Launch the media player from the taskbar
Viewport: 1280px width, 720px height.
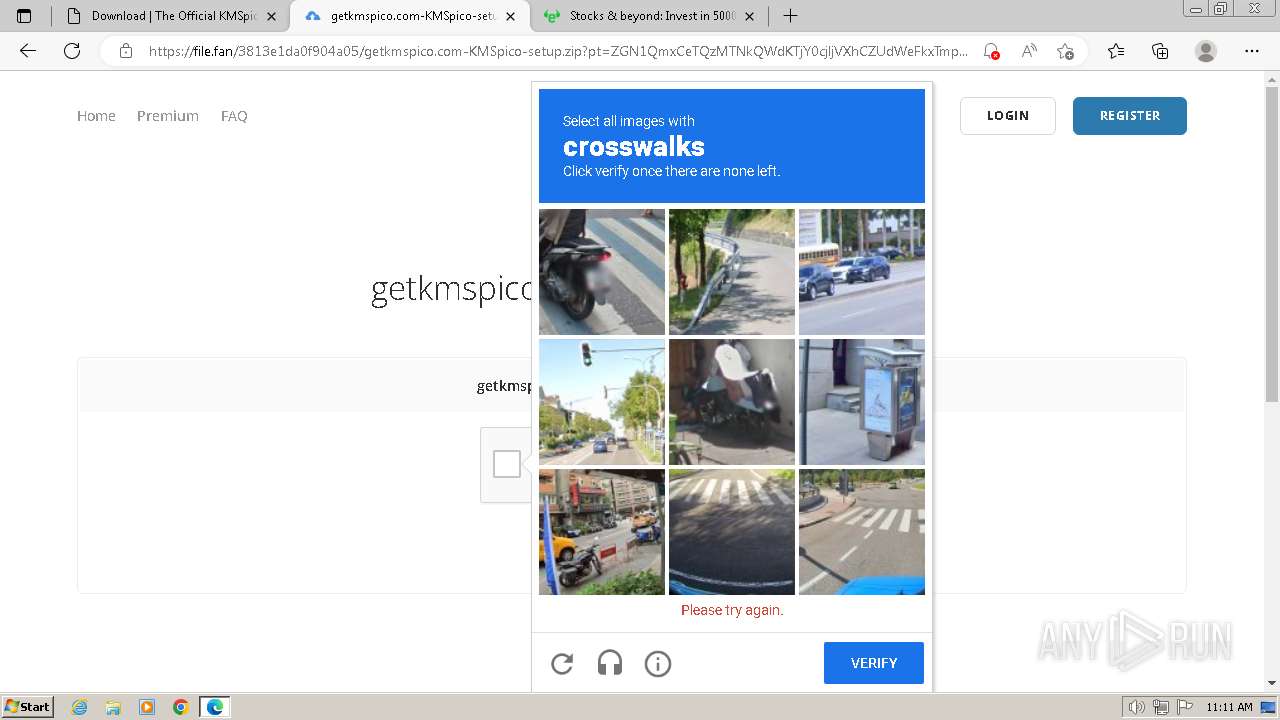147,707
